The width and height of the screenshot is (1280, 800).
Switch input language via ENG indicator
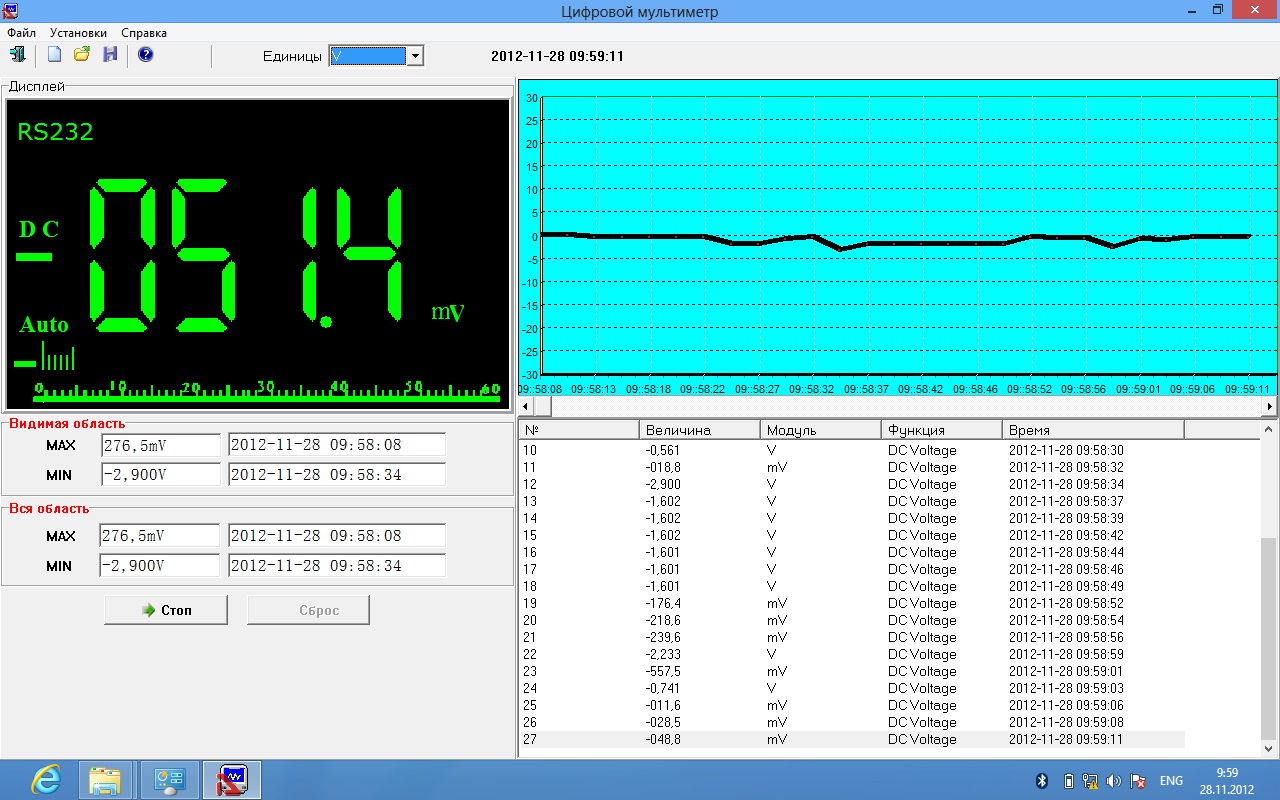pyautogui.click(x=1171, y=781)
